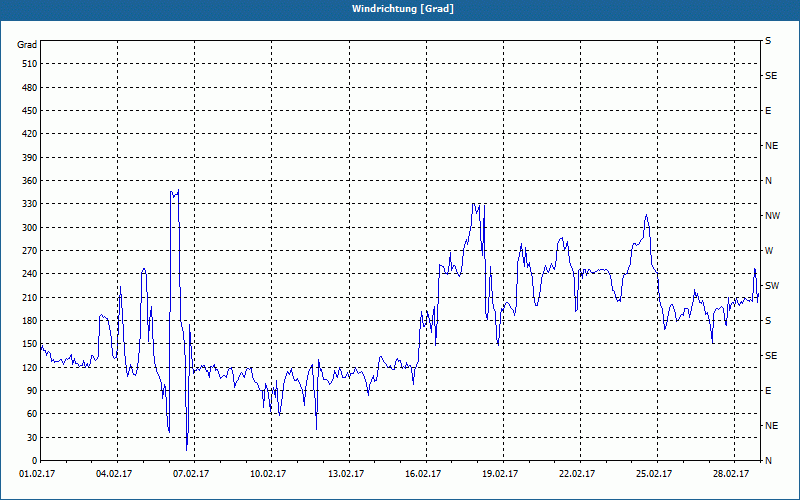Image resolution: width=800 pixels, height=500 pixels.
Task: Select the date label 04.02.17
Action: coord(114,474)
